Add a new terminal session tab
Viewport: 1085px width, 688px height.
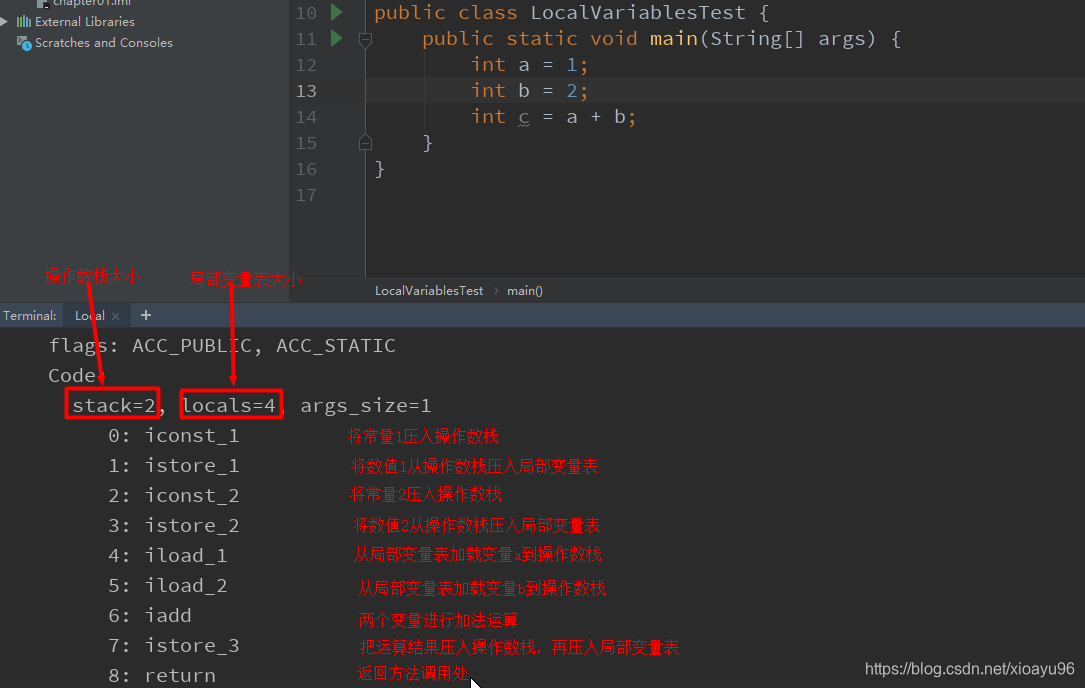pyautogui.click(x=145, y=316)
